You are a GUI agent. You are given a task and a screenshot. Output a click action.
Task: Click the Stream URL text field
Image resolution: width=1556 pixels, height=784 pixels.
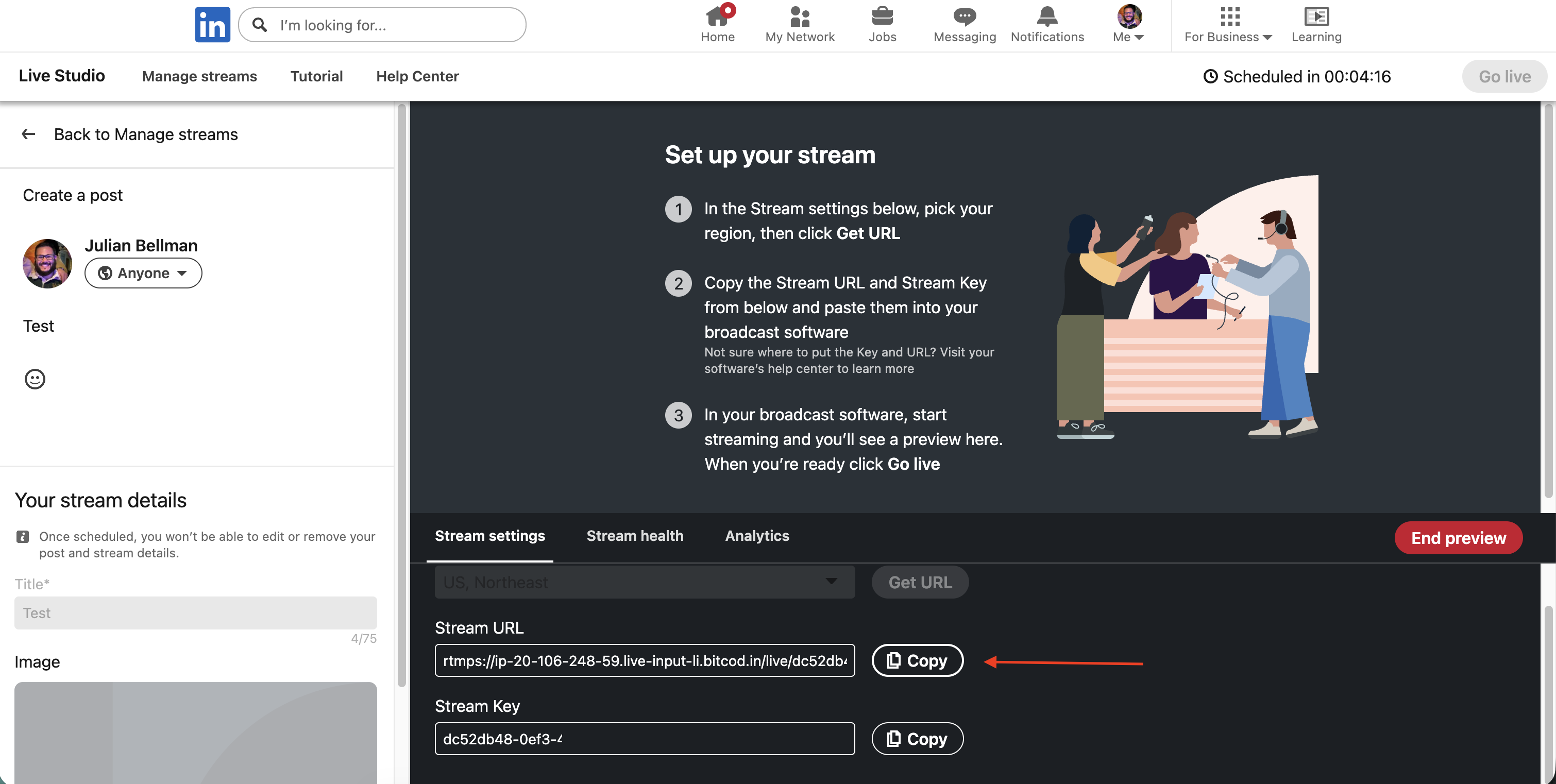tap(645, 661)
